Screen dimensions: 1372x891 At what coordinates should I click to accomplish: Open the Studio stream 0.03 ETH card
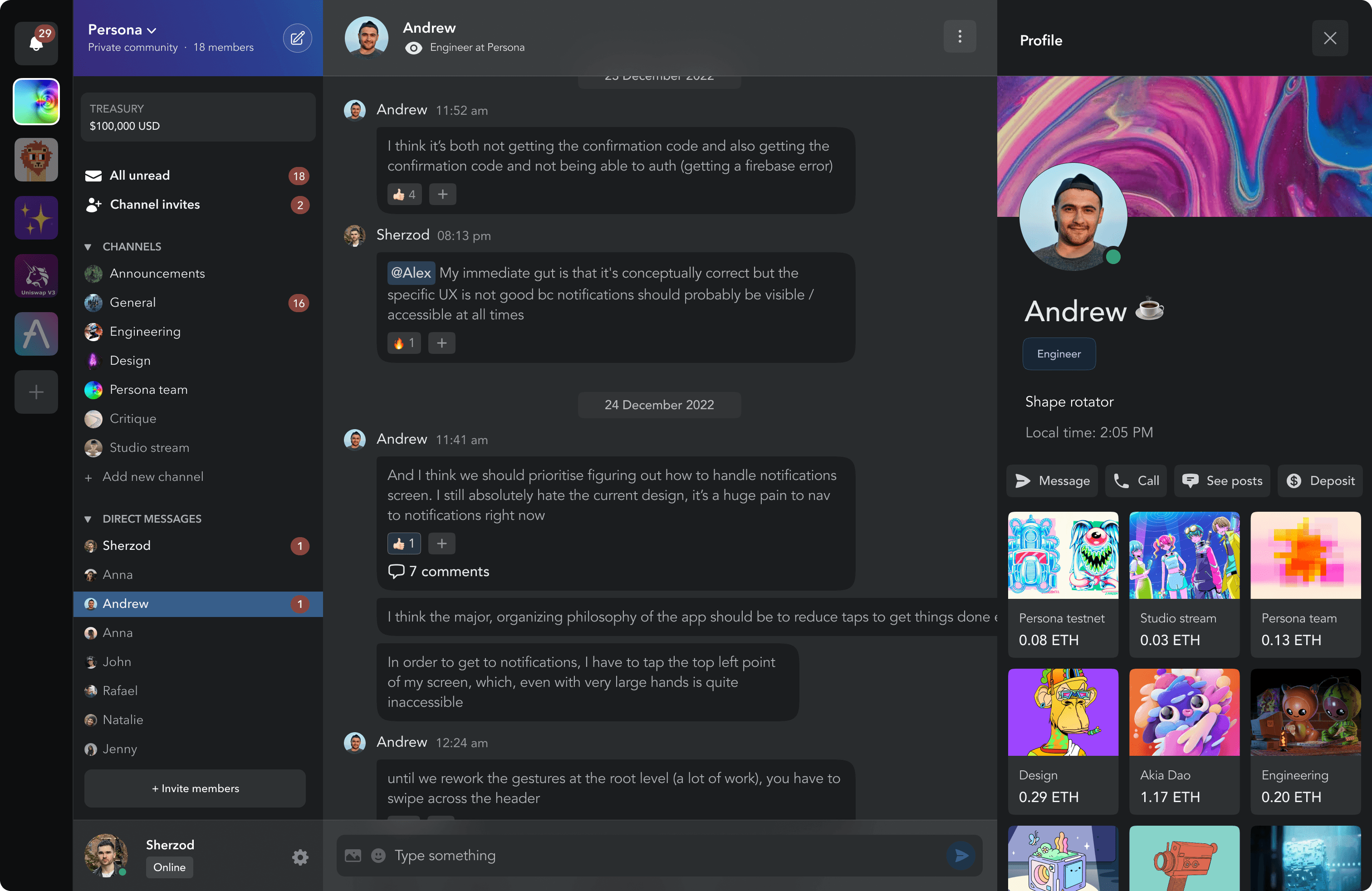1184,584
